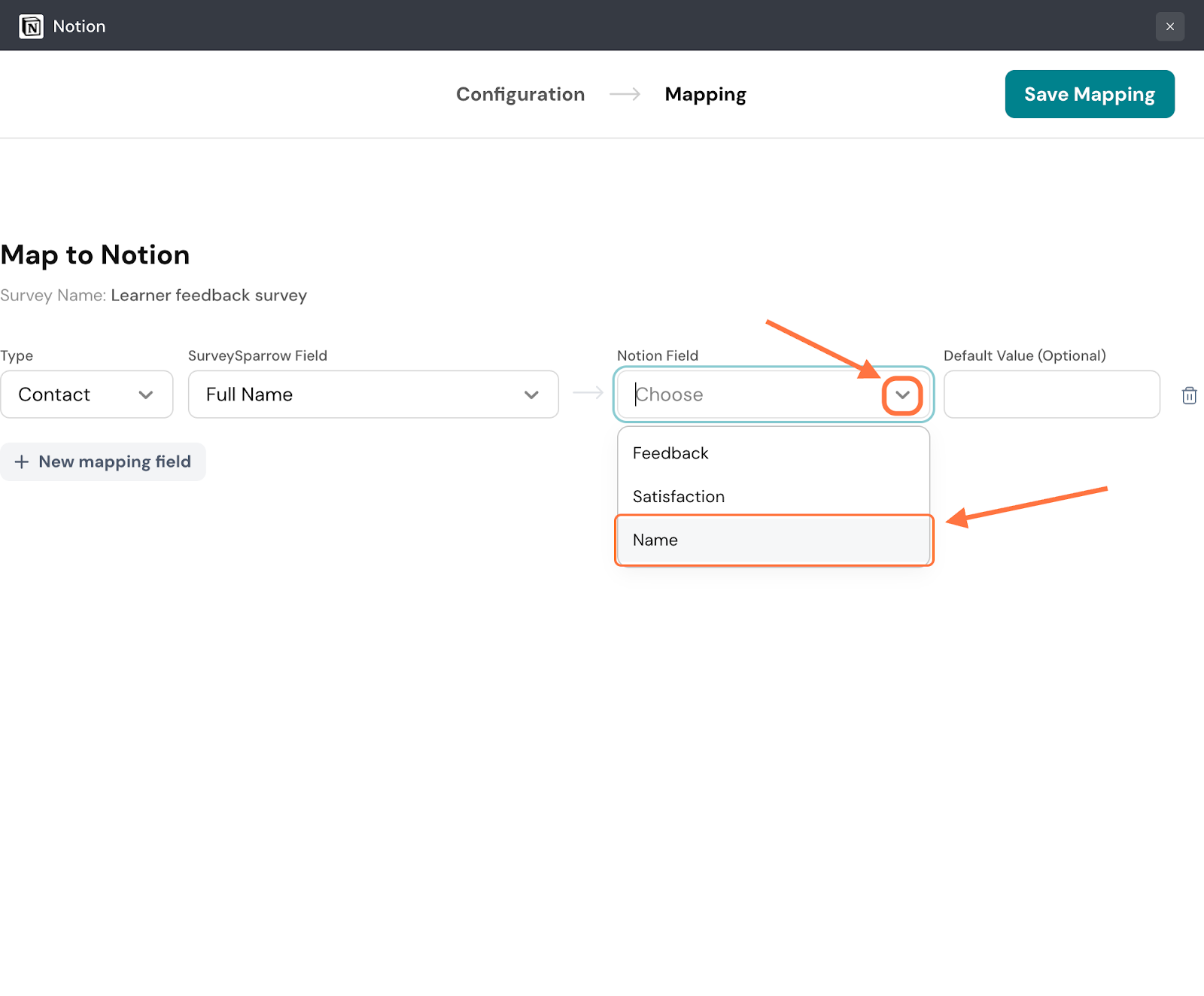Choose Feedback from the Notion Field list
1204x996 pixels.
(x=670, y=453)
